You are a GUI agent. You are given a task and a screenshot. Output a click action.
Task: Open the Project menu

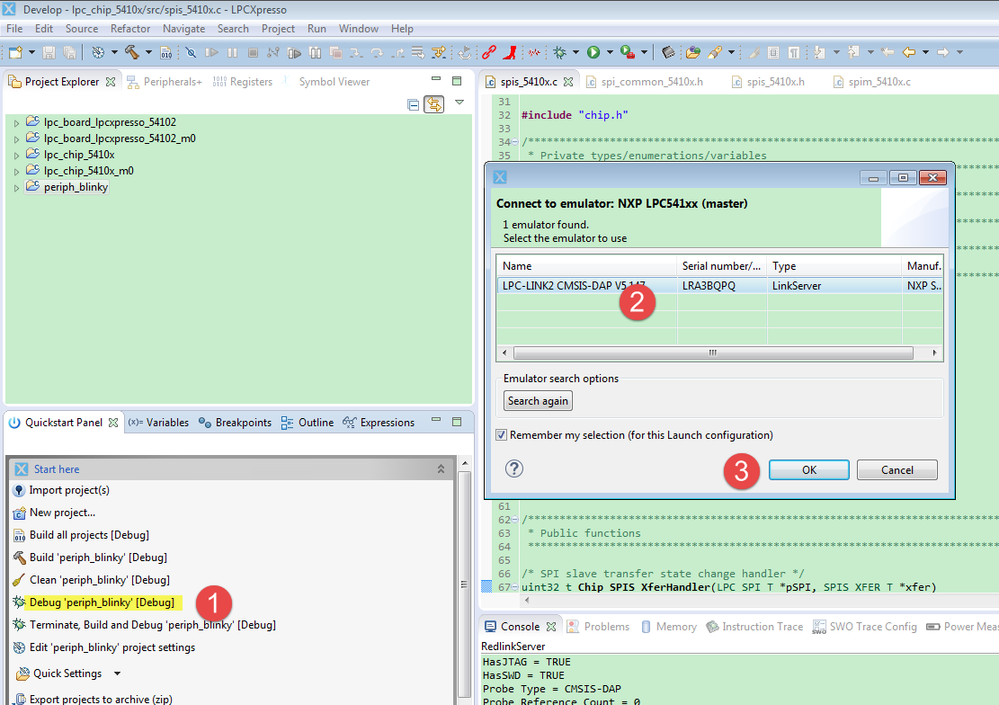[278, 29]
